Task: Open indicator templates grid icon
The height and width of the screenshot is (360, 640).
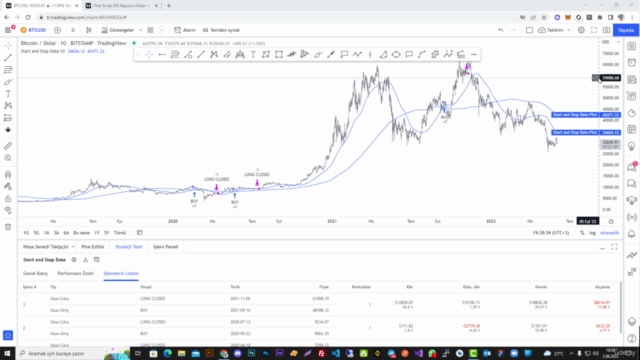Action: coord(150,30)
